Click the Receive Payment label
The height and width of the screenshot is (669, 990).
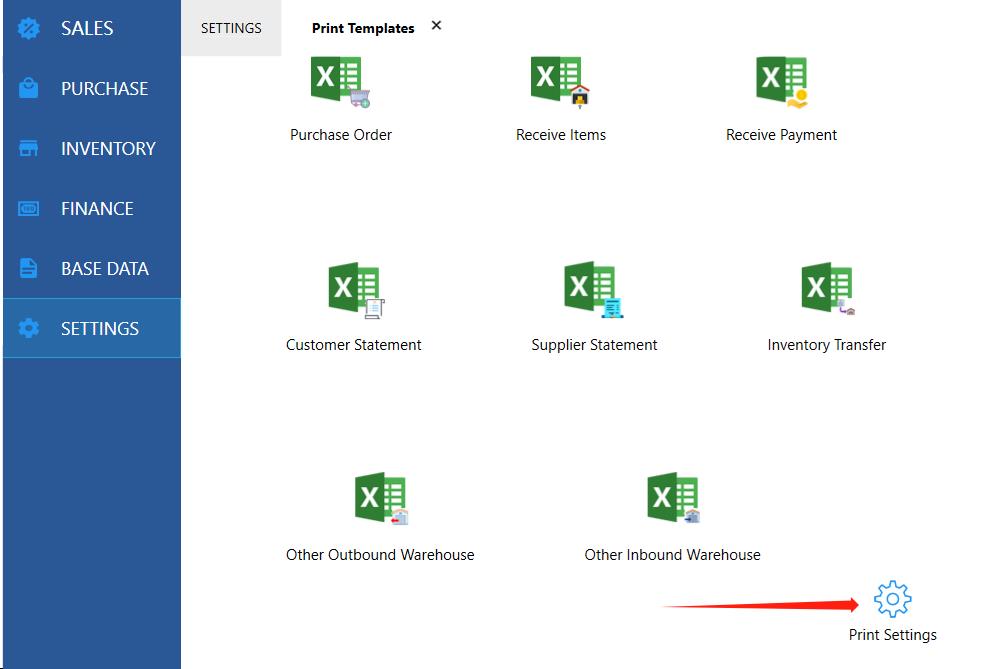(782, 135)
